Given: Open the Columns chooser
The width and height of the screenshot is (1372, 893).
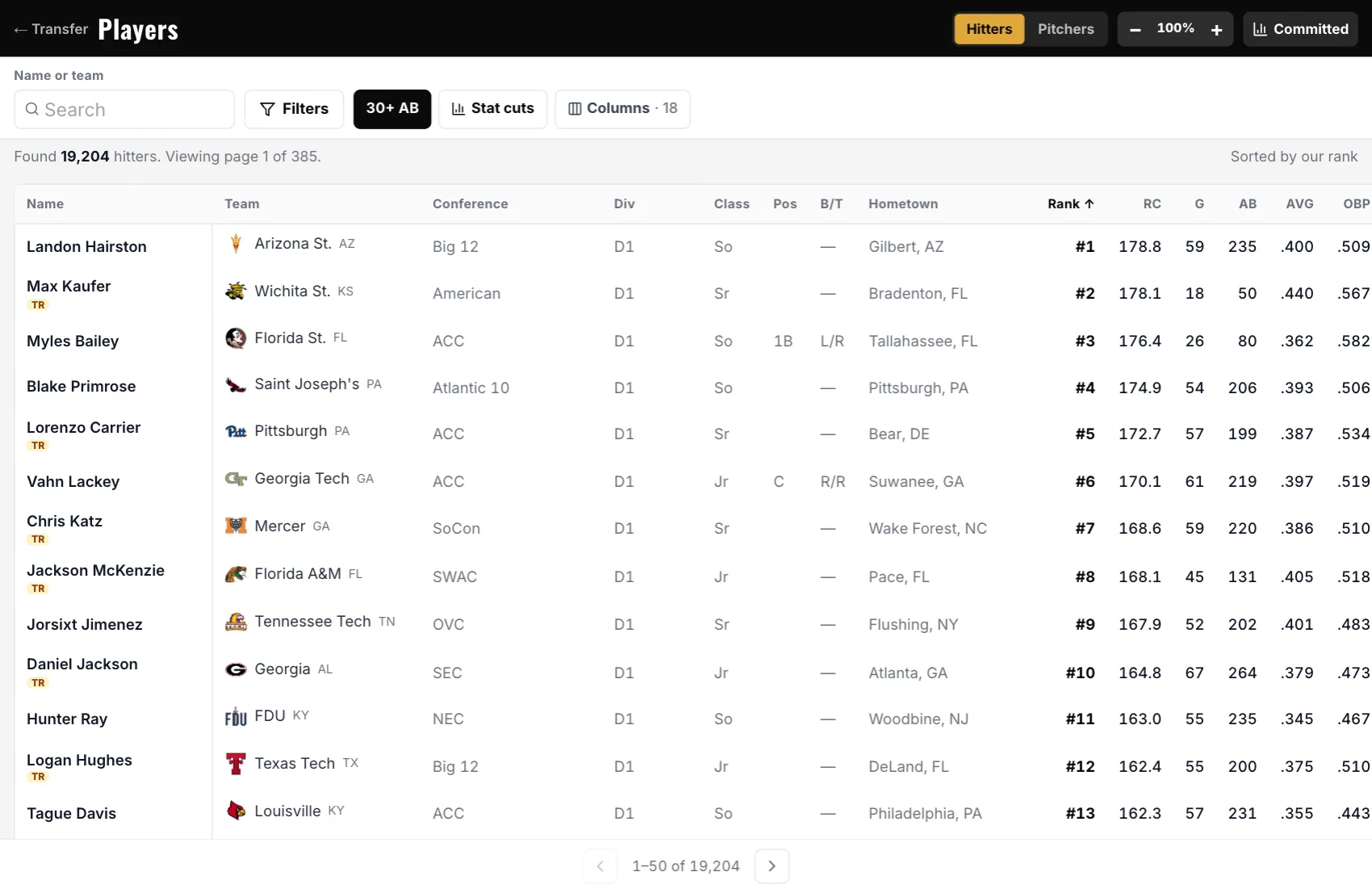Looking at the screenshot, I should [622, 109].
